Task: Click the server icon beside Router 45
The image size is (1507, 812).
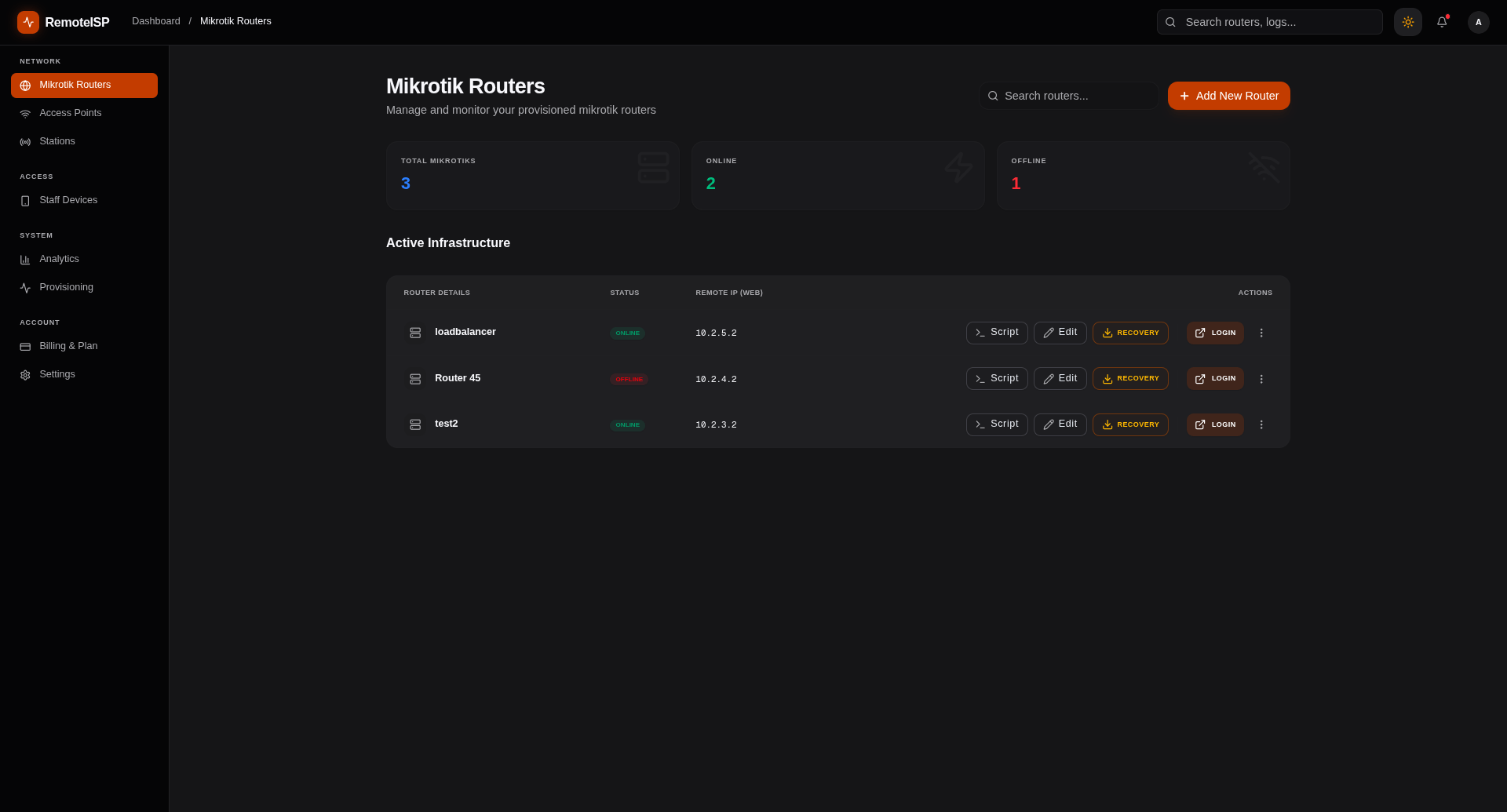Action: (x=415, y=379)
